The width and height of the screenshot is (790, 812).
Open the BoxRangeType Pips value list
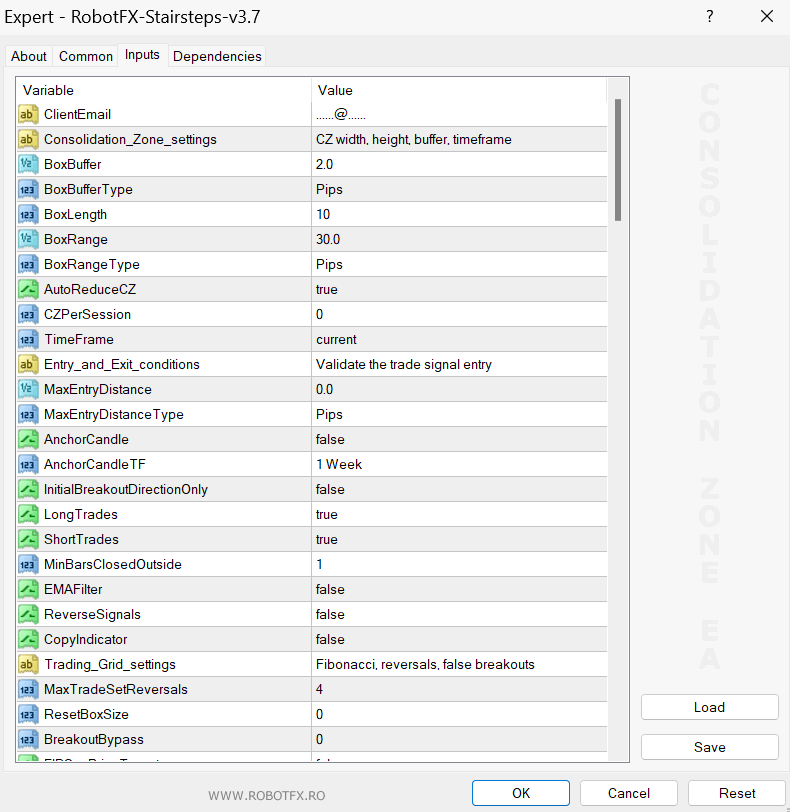[x=459, y=264]
